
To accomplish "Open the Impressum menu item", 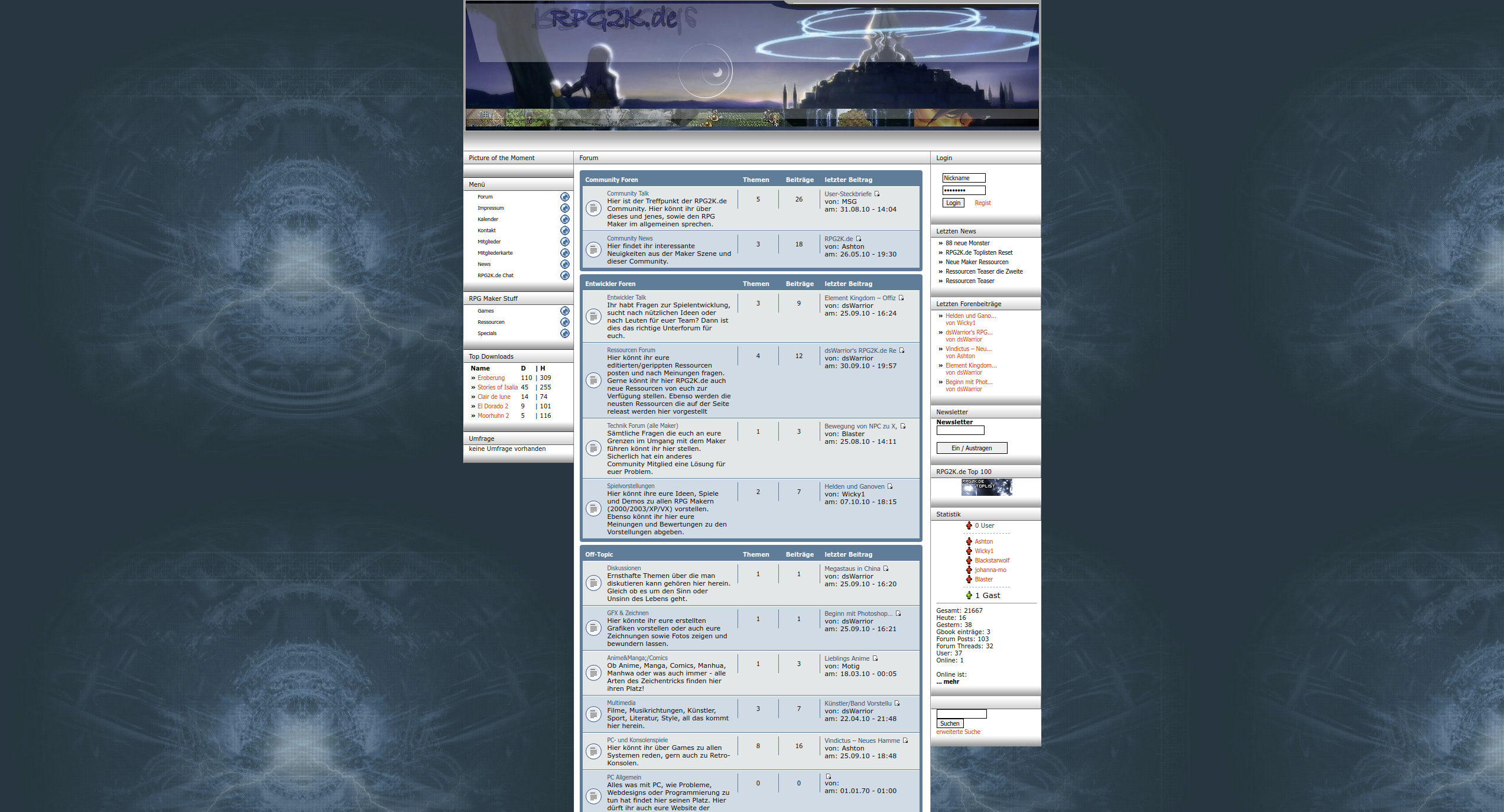I will coord(490,208).
